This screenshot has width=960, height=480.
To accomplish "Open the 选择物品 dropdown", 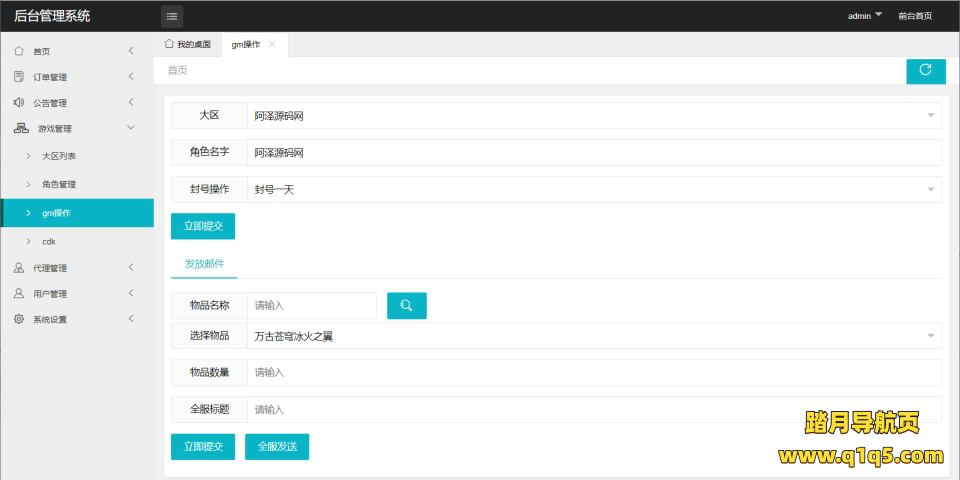I will (594, 336).
